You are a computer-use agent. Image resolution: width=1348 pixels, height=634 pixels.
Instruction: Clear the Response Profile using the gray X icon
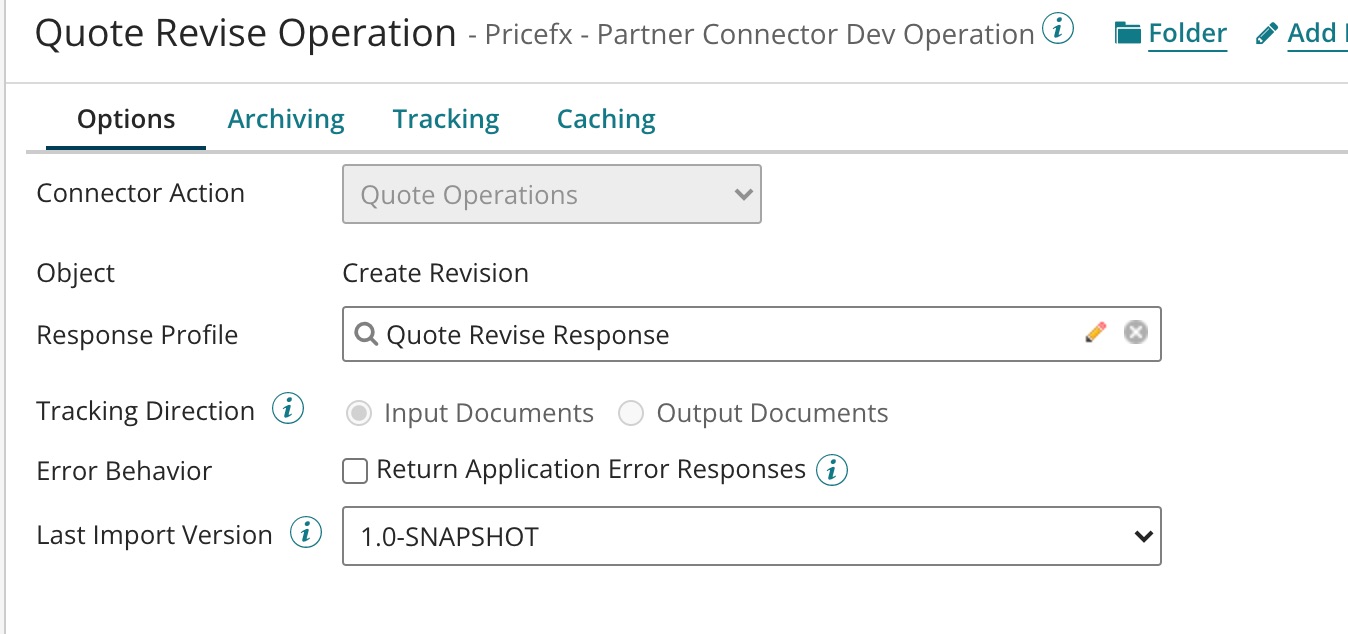[x=1135, y=332]
